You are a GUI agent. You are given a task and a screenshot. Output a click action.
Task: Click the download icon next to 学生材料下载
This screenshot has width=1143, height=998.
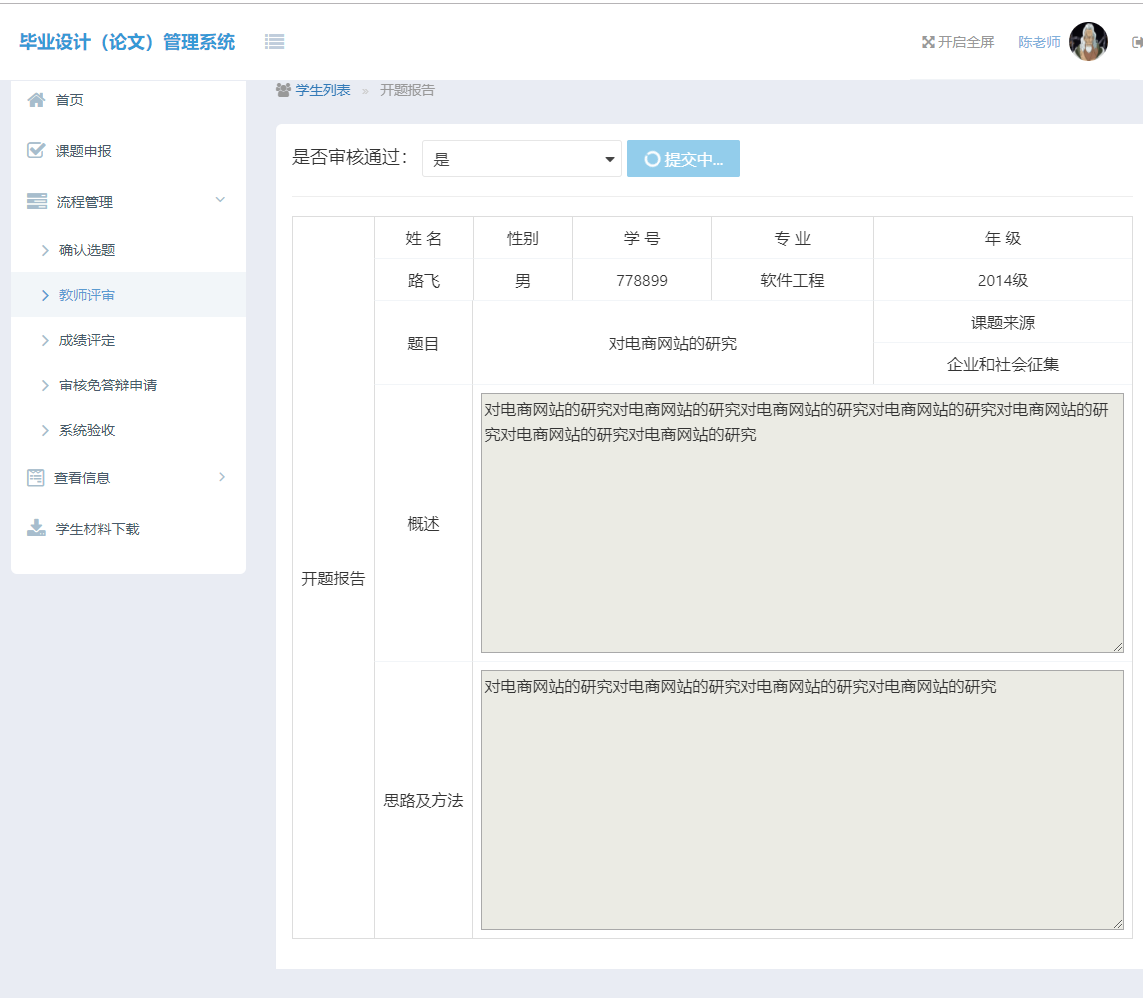(34, 528)
